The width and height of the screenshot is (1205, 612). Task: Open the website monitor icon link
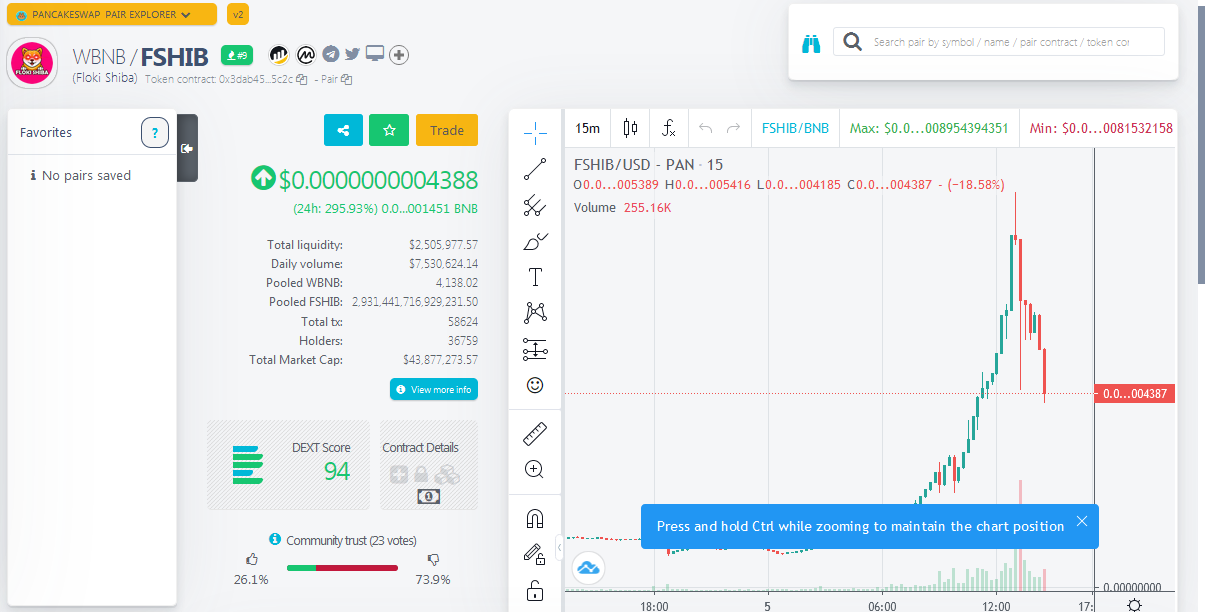[x=375, y=54]
